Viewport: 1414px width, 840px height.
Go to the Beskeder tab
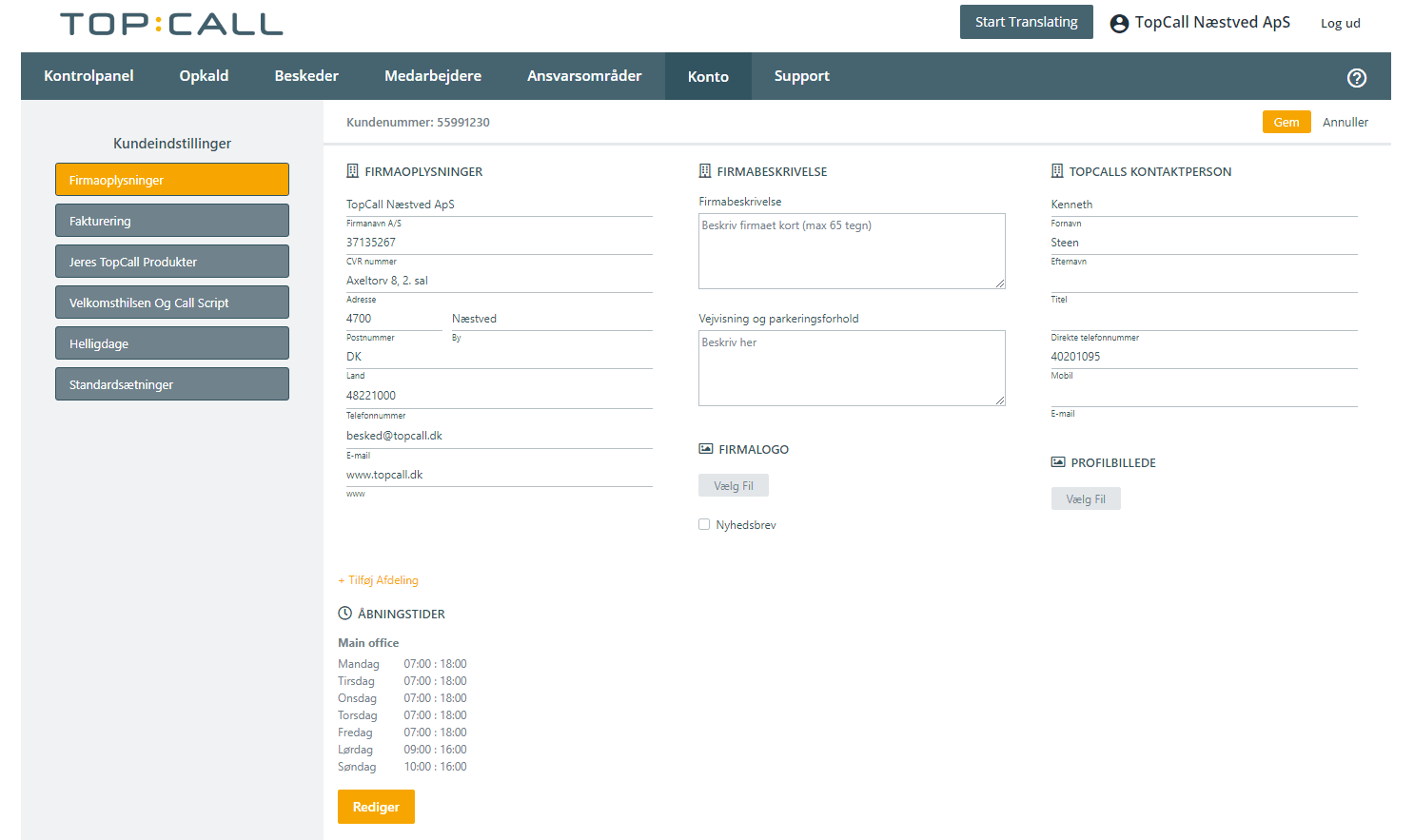[306, 76]
